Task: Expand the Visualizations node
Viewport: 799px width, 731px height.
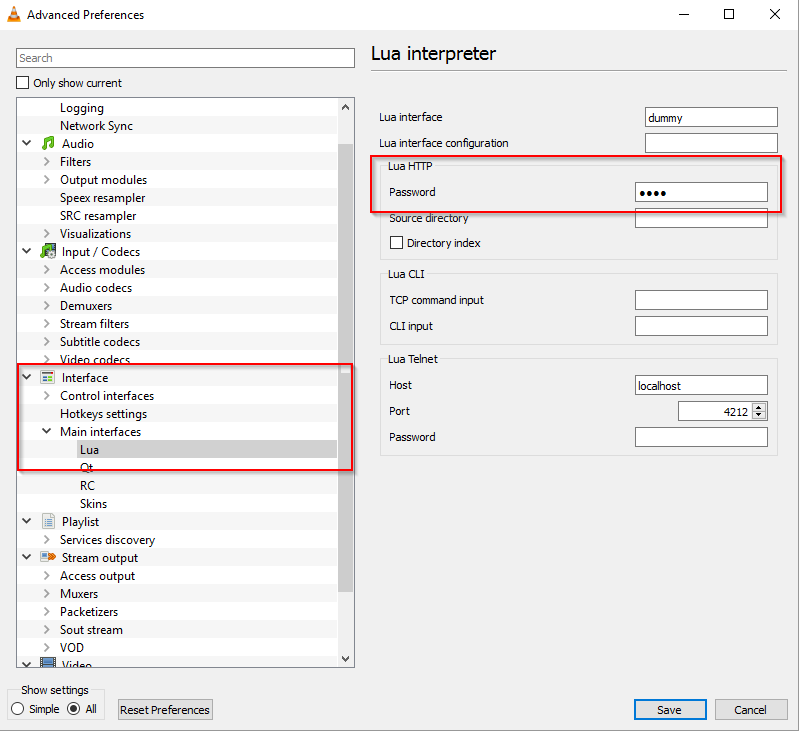Action: tap(46, 233)
